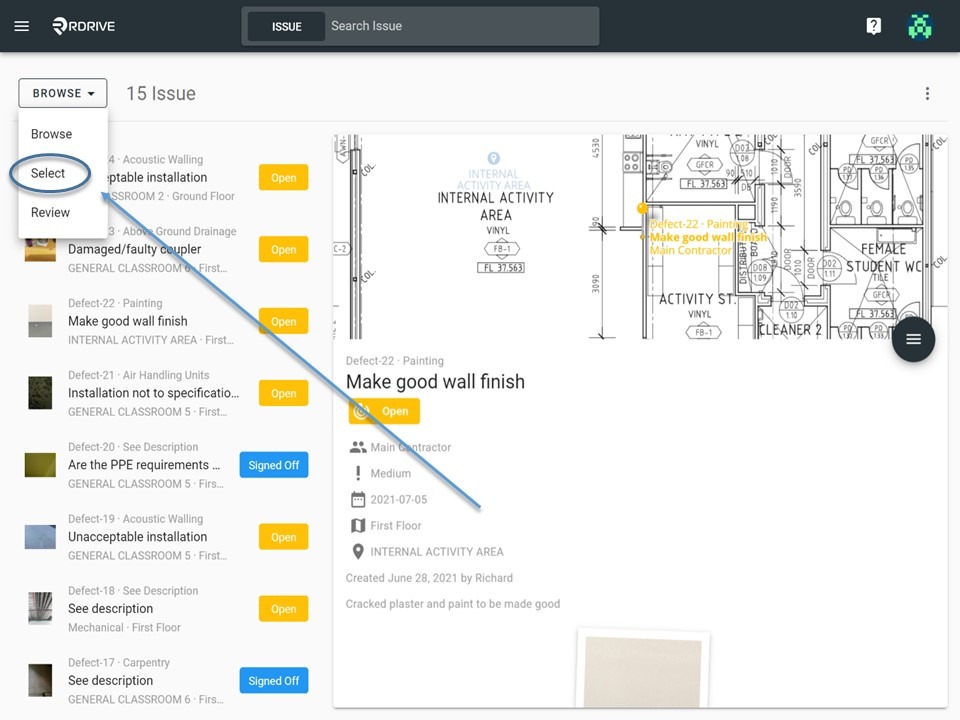Expand the BROWSE dropdown button
This screenshot has width=960, height=720.
point(62,93)
